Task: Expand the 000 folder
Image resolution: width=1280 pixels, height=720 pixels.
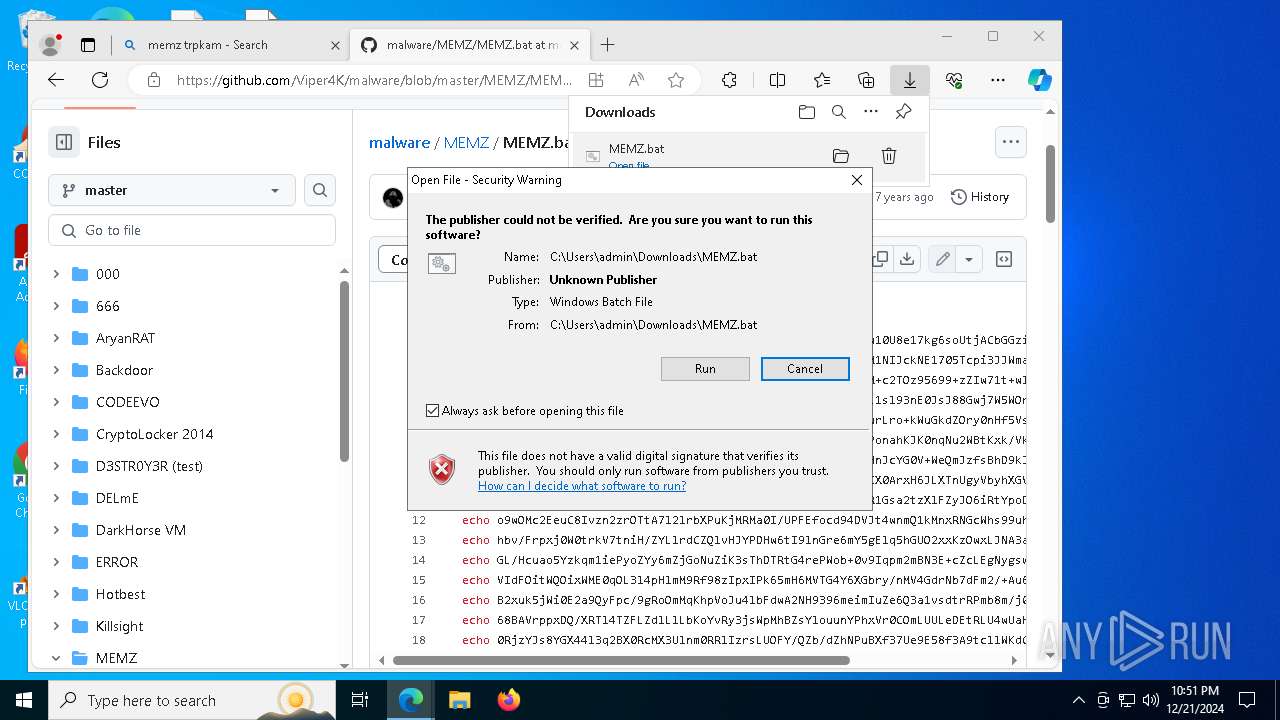Action: (56, 274)
